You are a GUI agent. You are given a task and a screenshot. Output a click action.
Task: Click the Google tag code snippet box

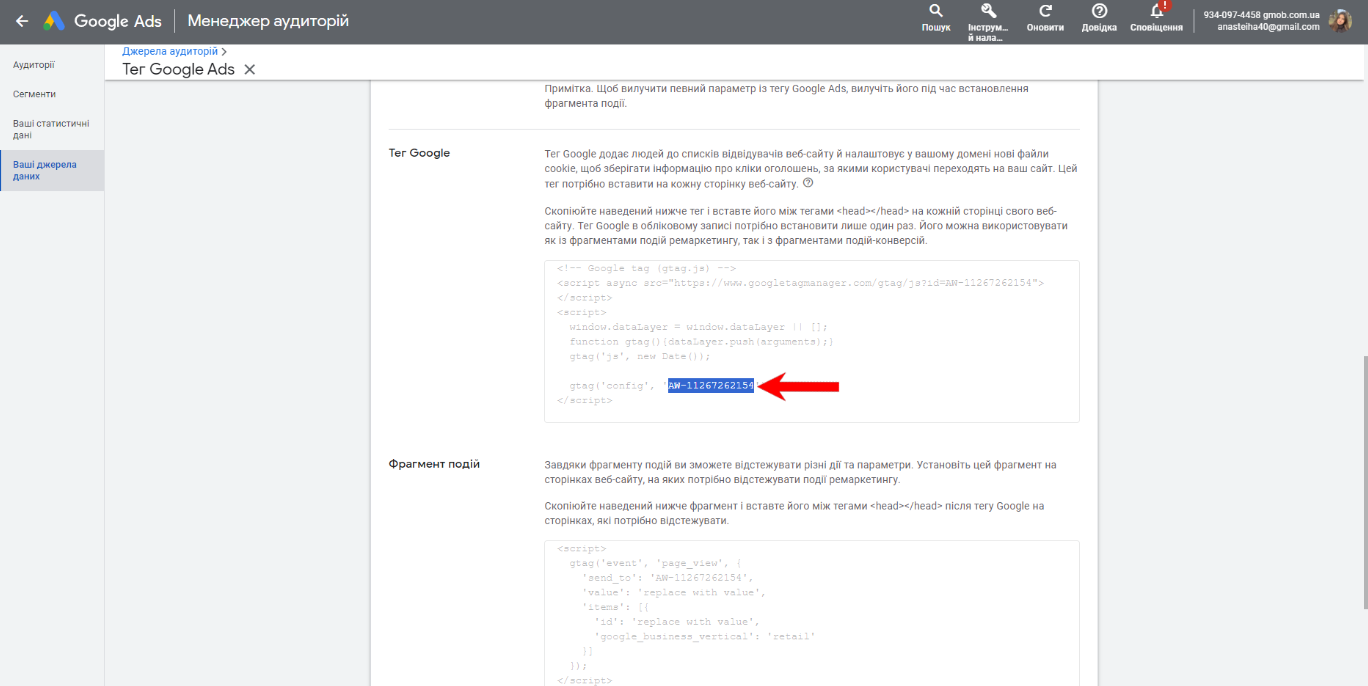[x=811, y=341]
